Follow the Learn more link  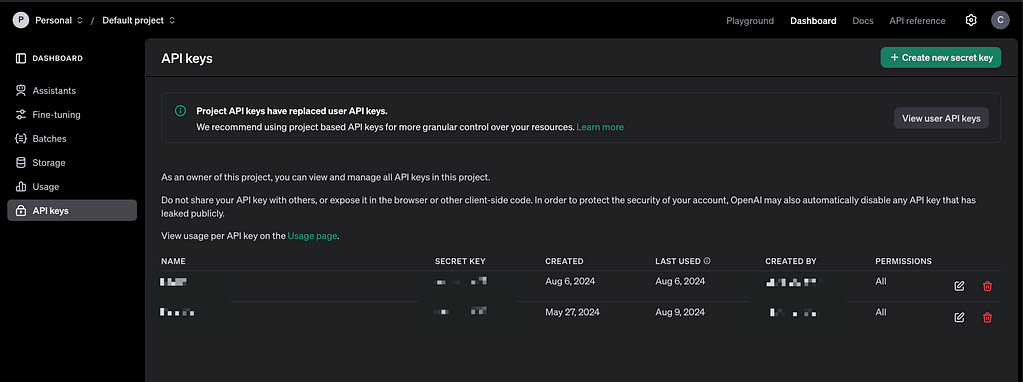[600, 127]
